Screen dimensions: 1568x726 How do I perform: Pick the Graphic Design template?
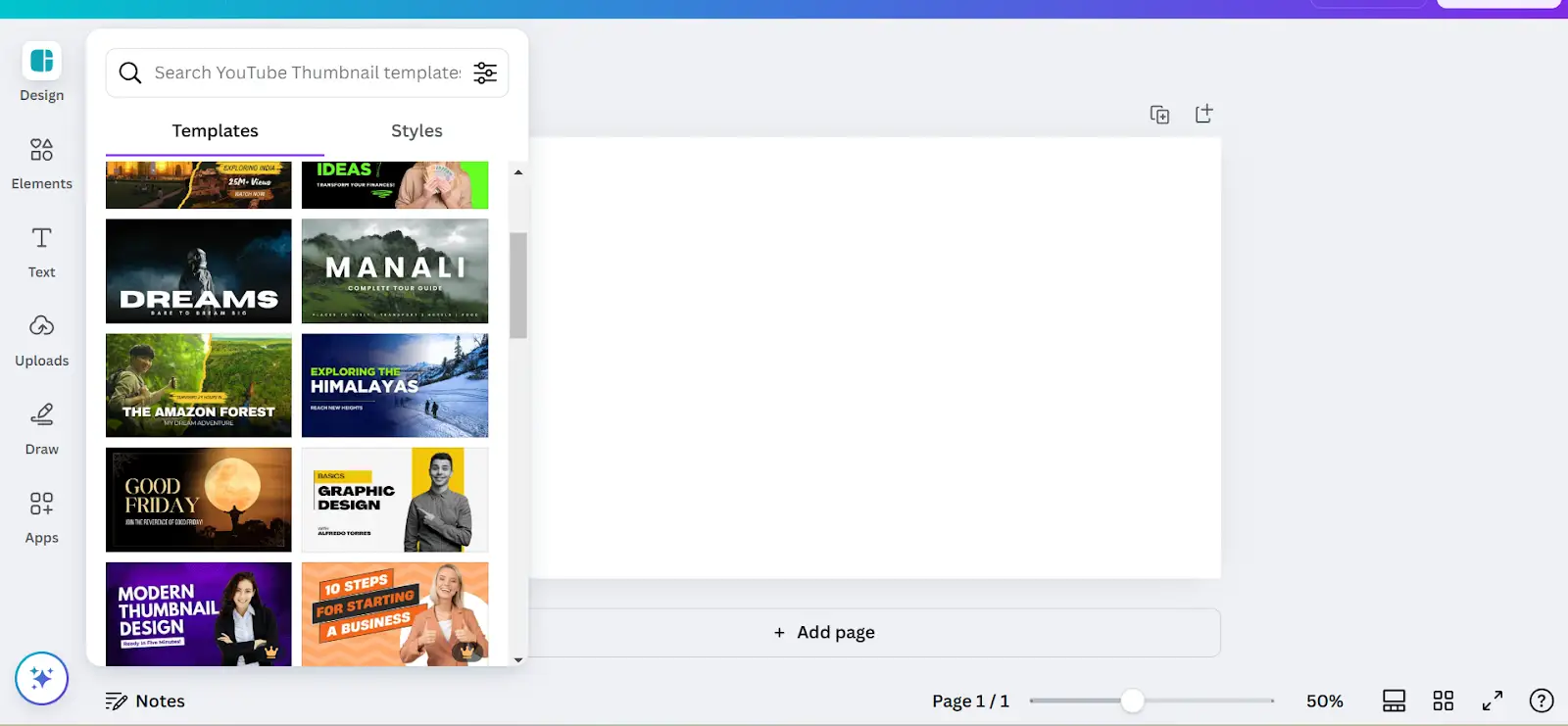395,500
